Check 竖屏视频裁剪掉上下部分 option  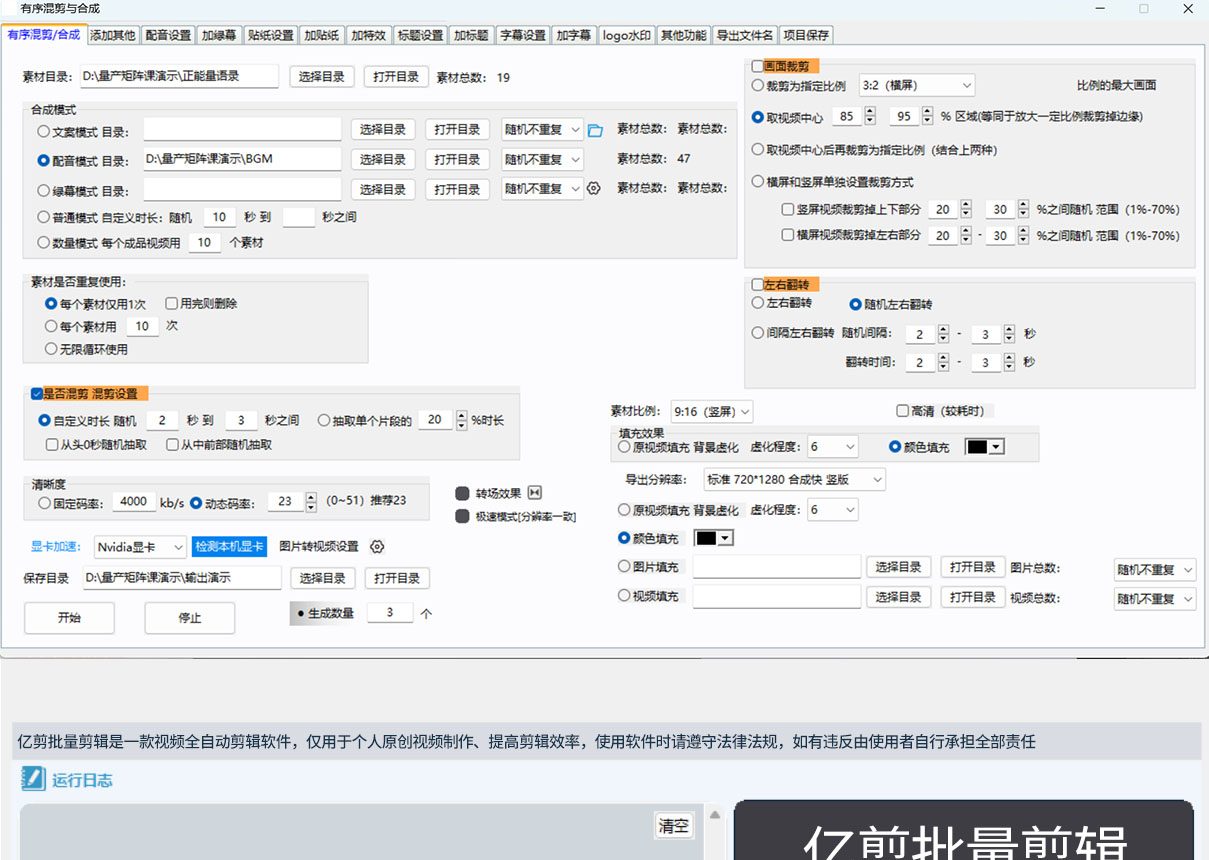787,209
